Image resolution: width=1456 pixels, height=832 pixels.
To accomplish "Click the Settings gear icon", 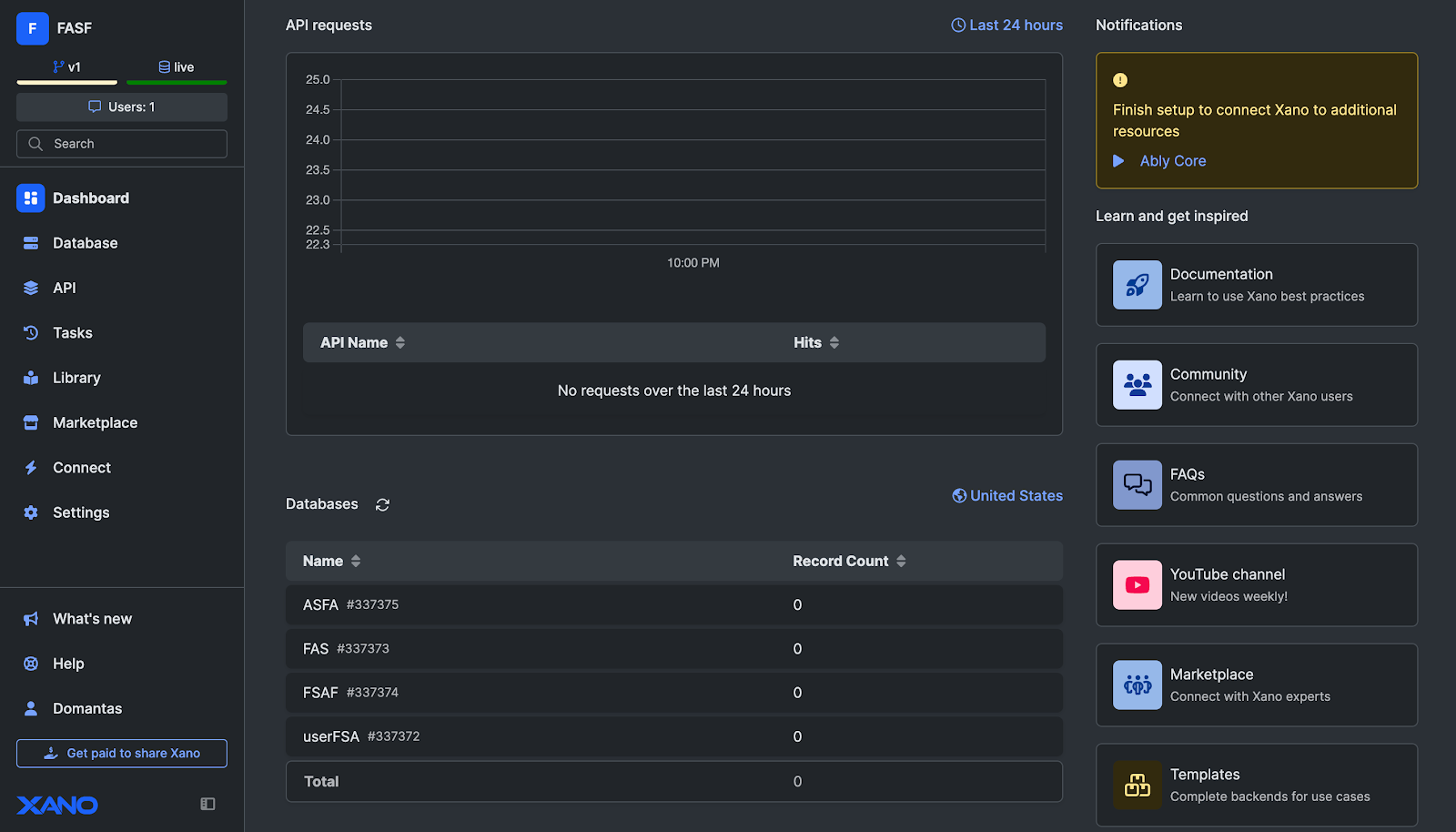I will 31,512.
